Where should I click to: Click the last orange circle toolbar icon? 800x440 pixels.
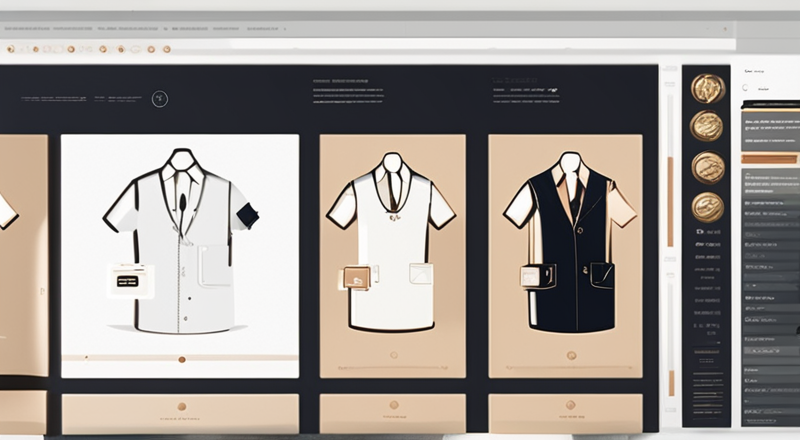click(167, 48)
